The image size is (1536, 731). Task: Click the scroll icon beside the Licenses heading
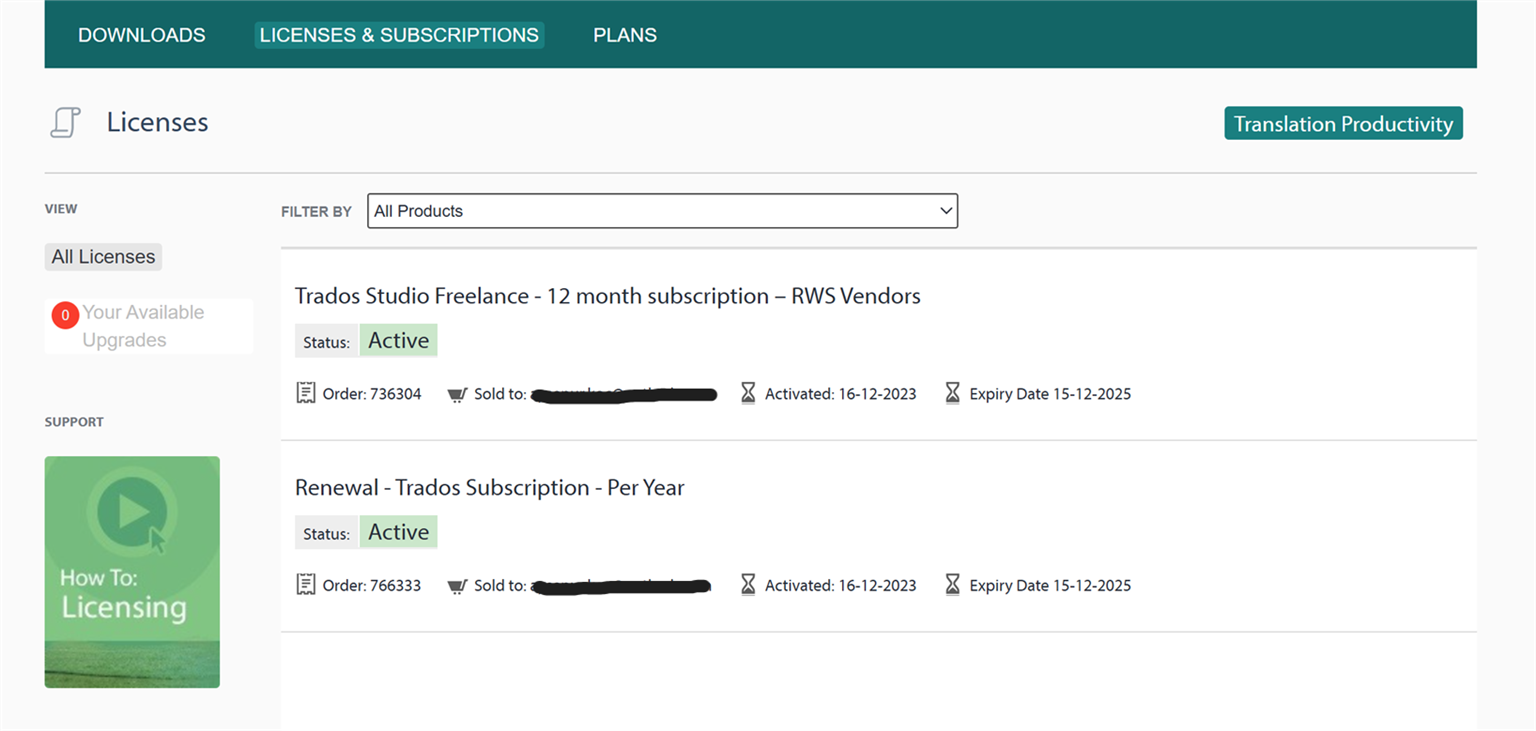click(64, 121)
